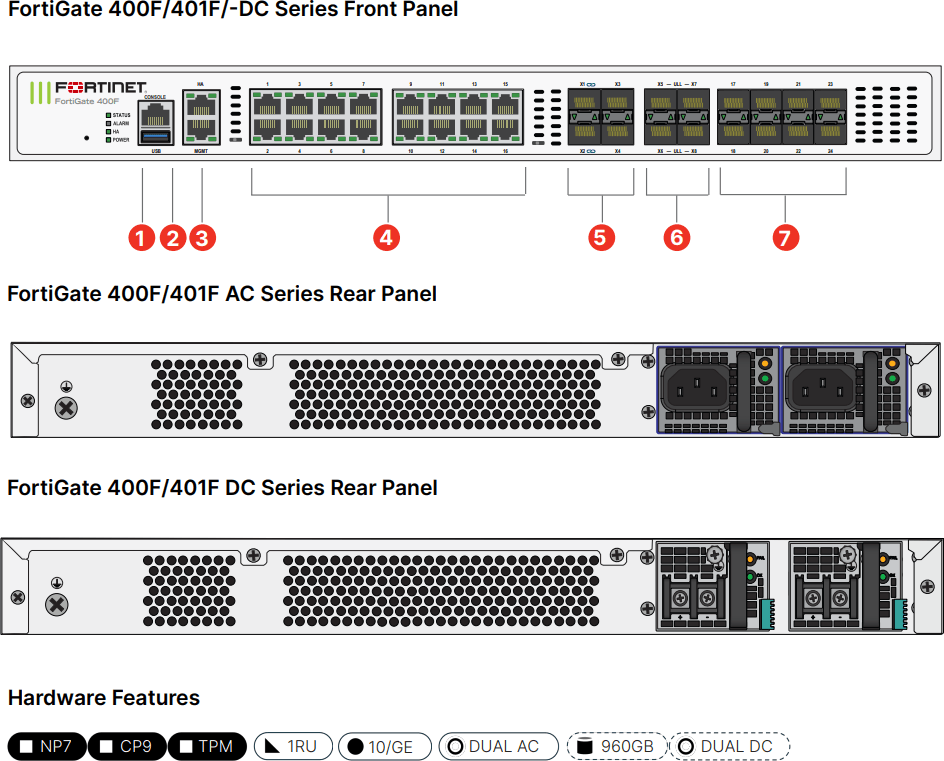Image resolution: width=944 pixels, height=761 pixels.
Task: Click the CONSOLE RJ45 port
Action: pos(156,113)
